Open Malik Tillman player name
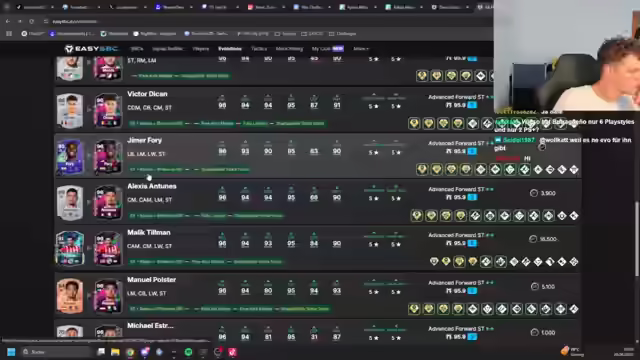Viewport: 640px width, 360px height. (x=149, y=232)
